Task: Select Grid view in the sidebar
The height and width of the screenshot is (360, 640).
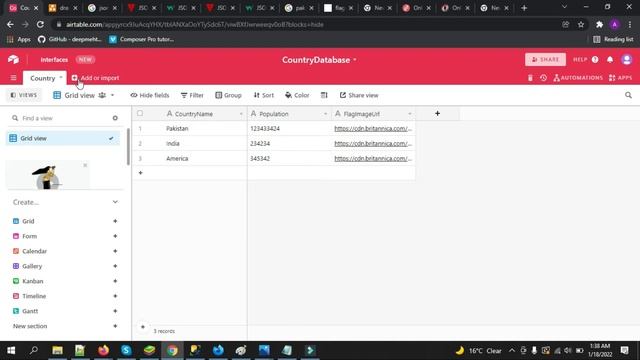Action: tap(63, 138)
